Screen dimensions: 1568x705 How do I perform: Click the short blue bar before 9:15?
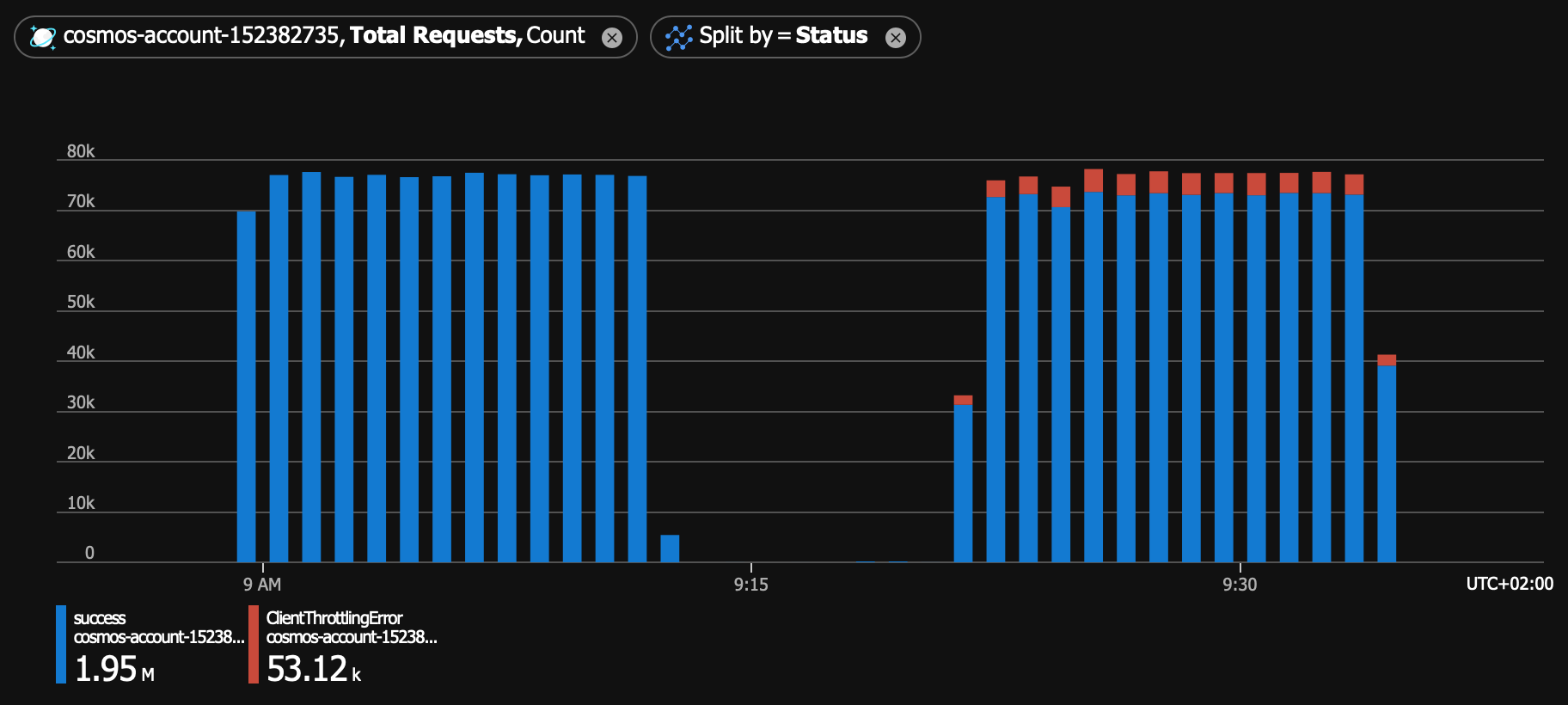670,549
